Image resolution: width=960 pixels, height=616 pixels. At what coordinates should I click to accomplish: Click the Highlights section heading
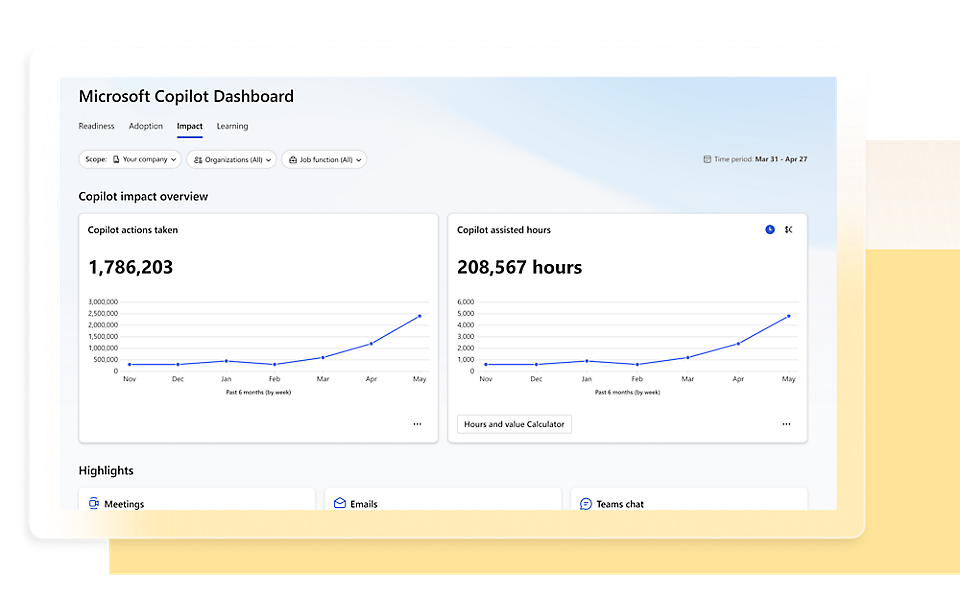pyautogui.click(x=106, y=471)
